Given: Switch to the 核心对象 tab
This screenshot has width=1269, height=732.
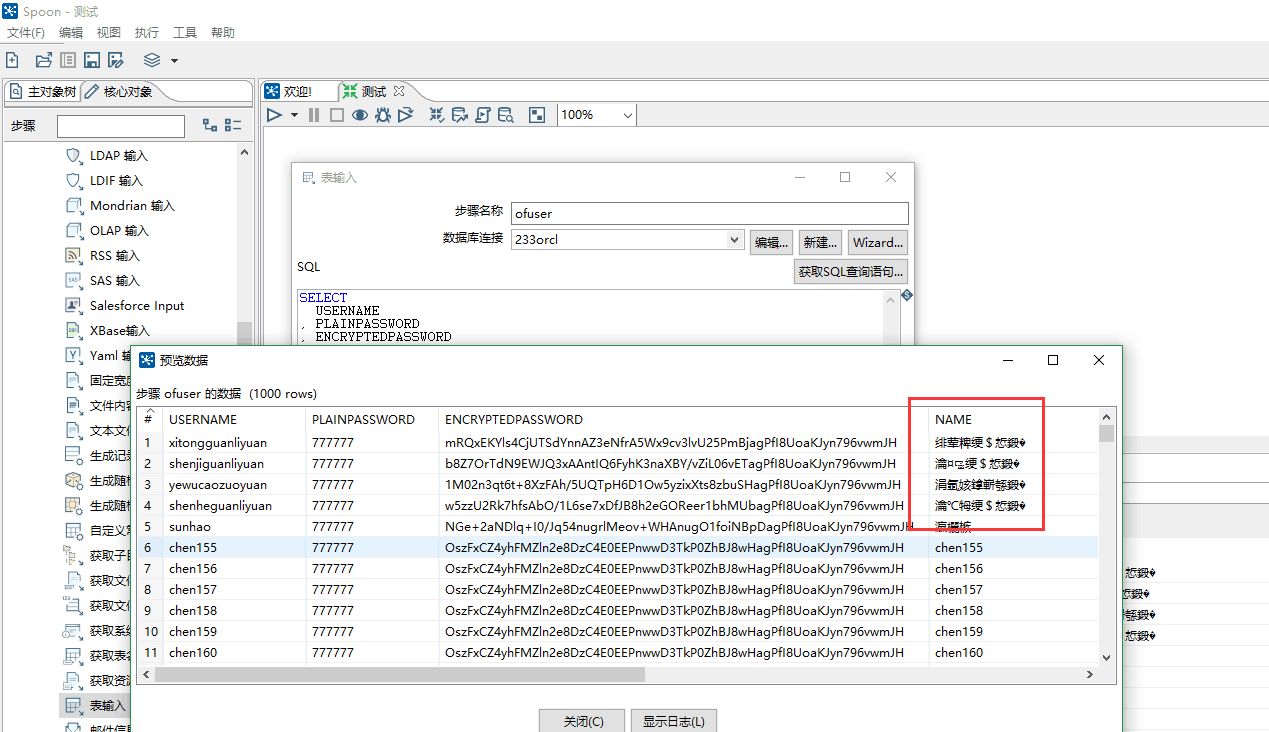Looking at the screenshot, I should (120, 92).
